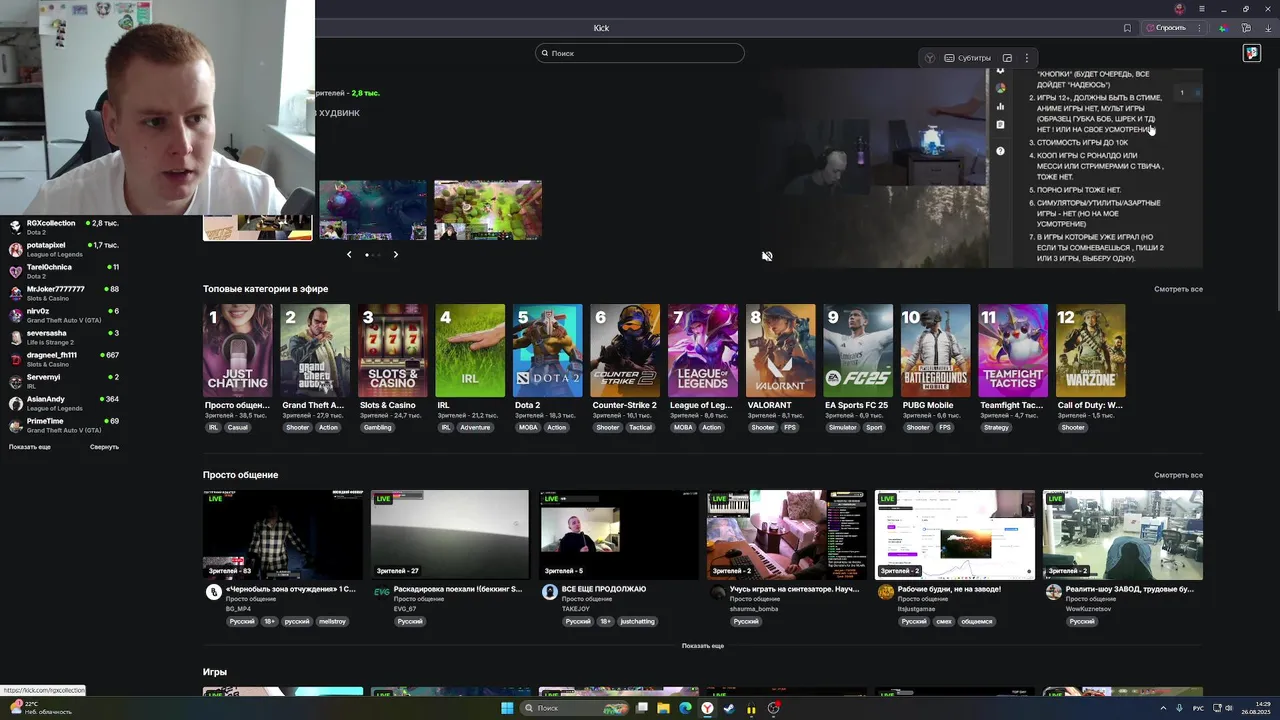Open the Counter-Strike 2 category card
Screen dimensions: 1280x720
pyautogui.click(x=625, y=351)
